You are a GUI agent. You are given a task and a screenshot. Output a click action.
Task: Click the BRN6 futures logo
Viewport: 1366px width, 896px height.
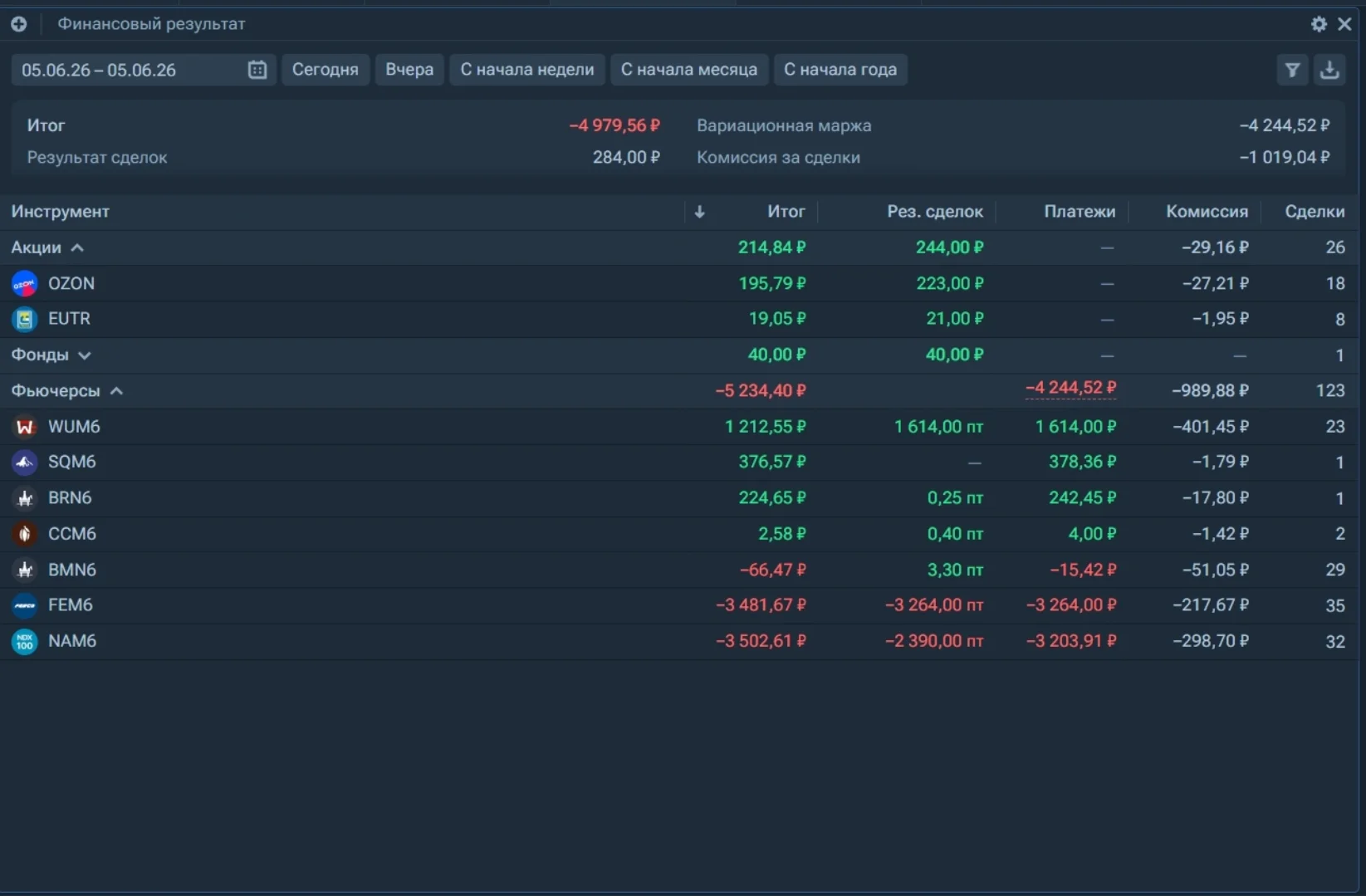point(25,498)
